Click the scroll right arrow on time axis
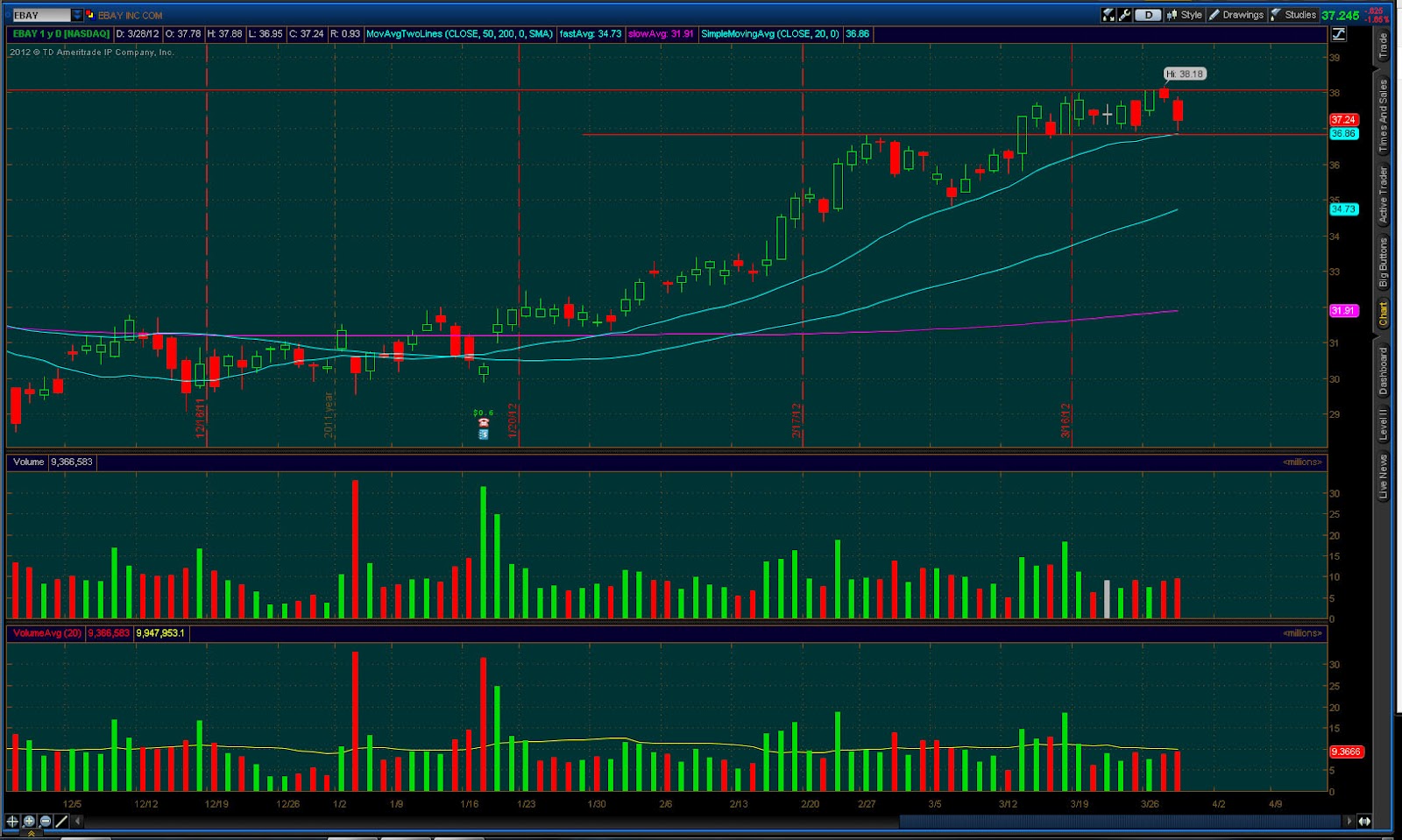 click(1349, 821)
